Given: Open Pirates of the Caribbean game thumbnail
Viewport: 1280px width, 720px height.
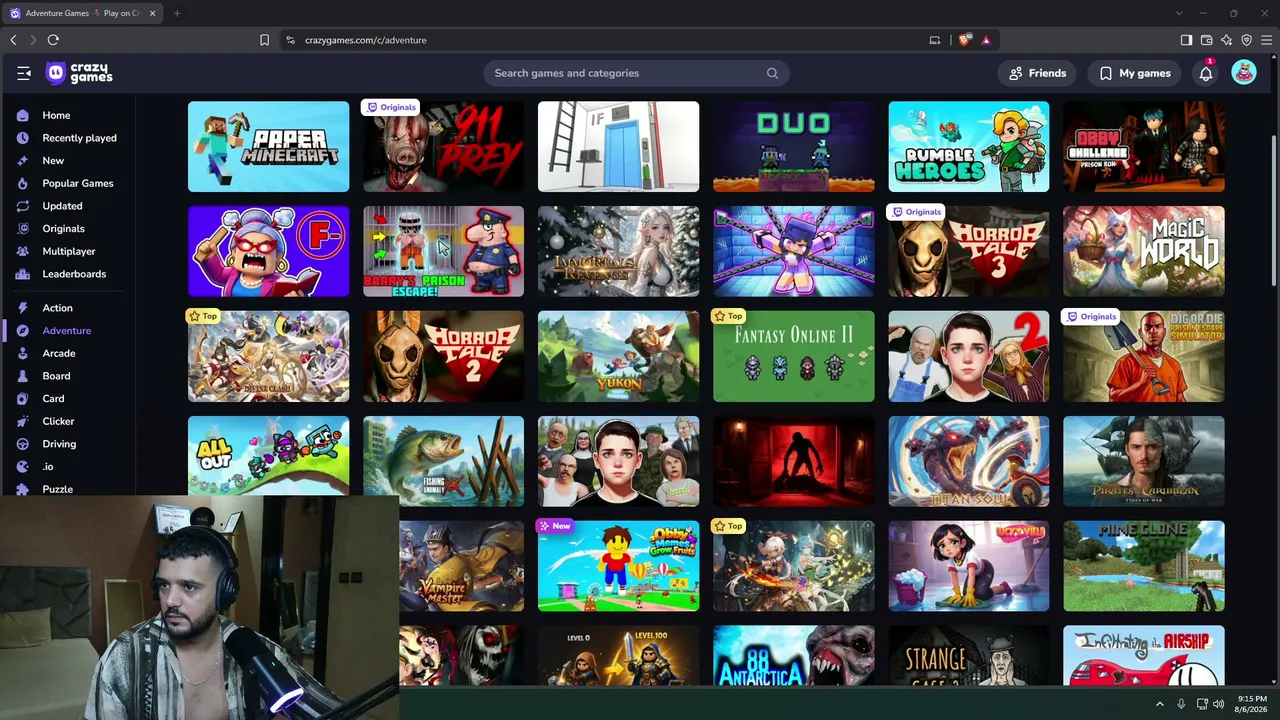Looking at the screenshot, I should [1144, 461].
